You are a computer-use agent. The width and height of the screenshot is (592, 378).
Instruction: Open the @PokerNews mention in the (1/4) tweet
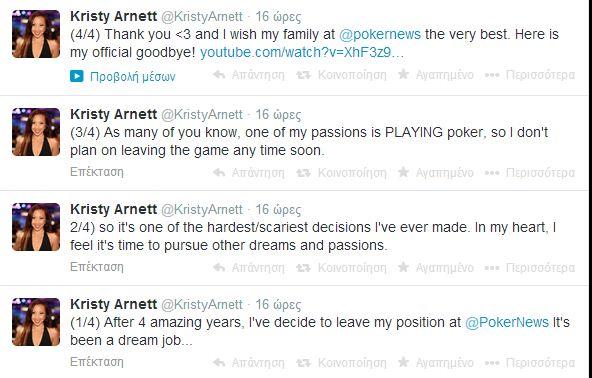(x=507, y=322)
